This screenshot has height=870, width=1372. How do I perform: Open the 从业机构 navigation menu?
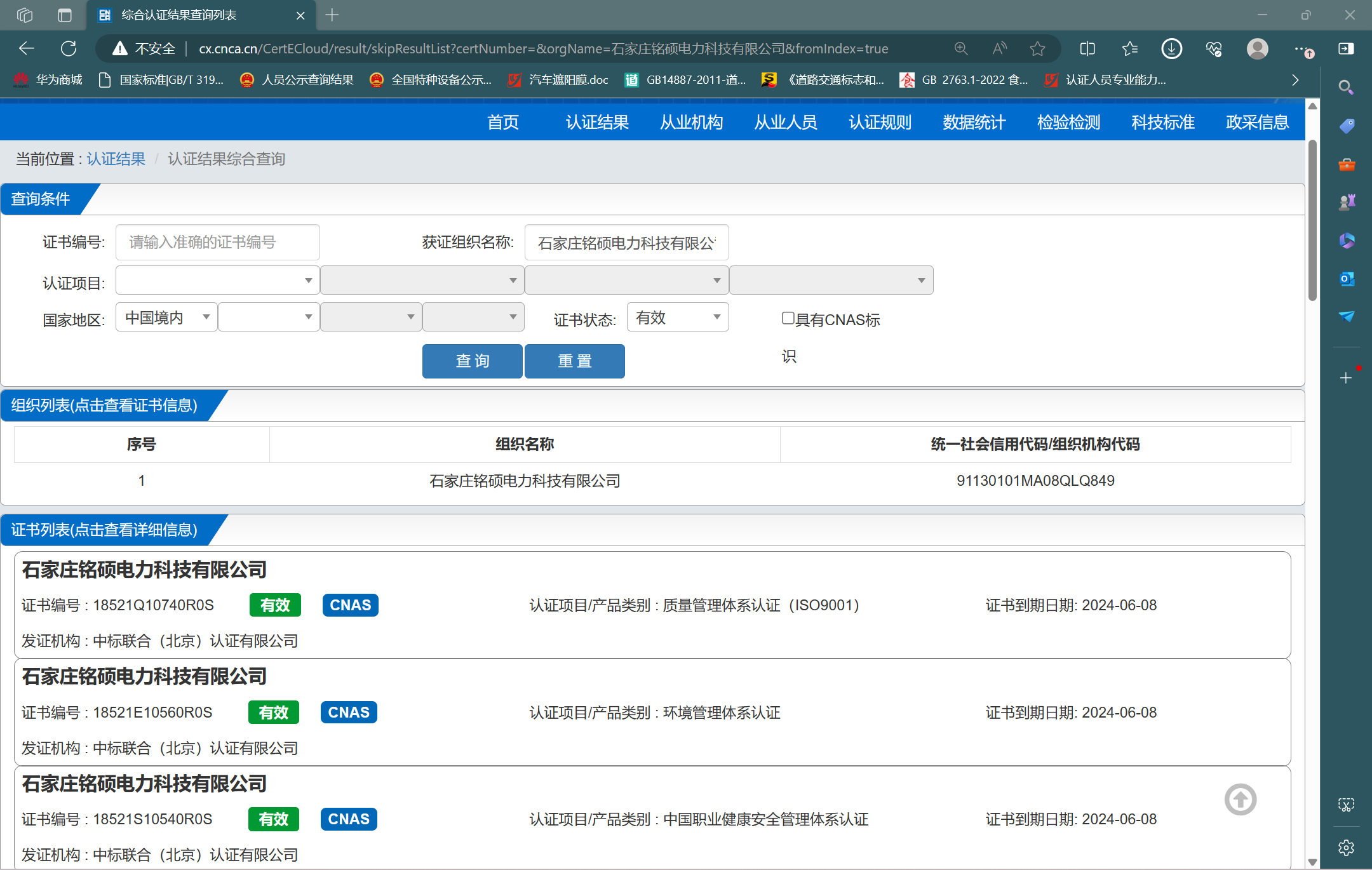691,122
